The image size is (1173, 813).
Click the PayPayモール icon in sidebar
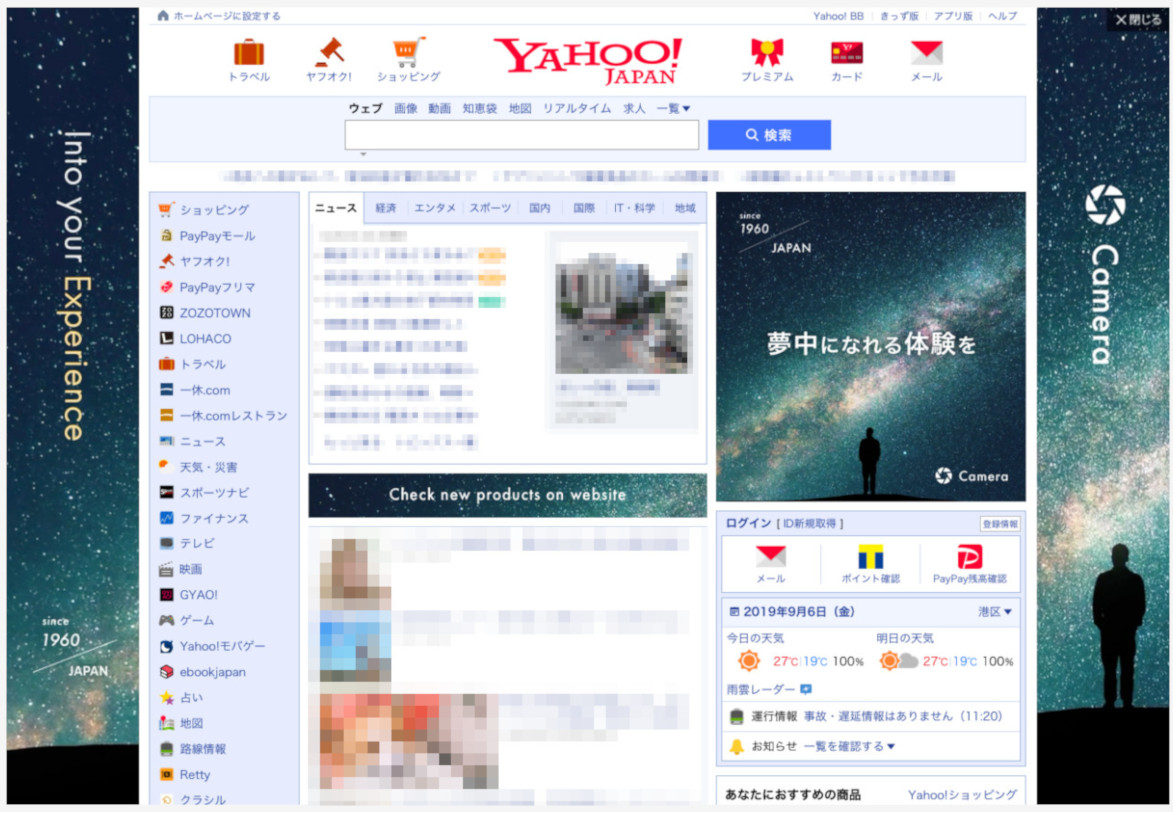tap(166, 236)
